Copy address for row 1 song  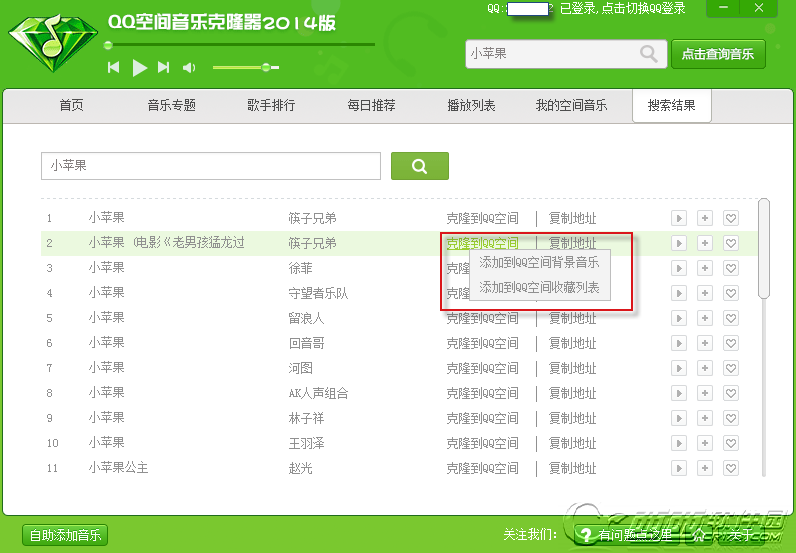point(573,218)
